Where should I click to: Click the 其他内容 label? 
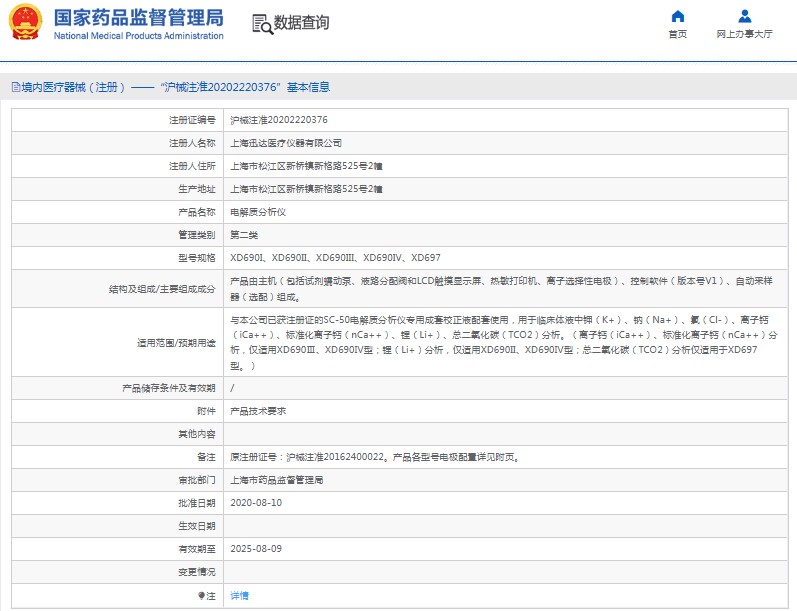[x=197, y=434]
